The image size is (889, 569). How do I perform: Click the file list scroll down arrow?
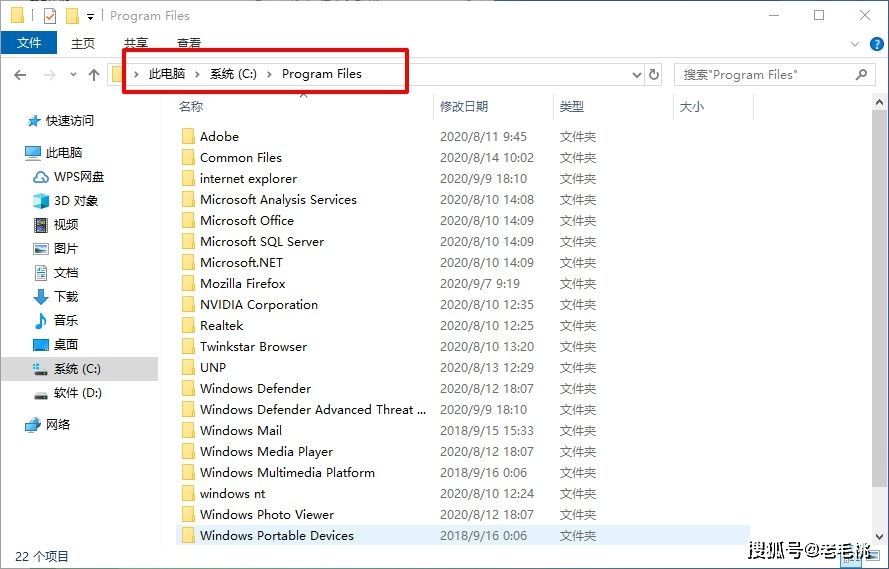pos(879,536)
